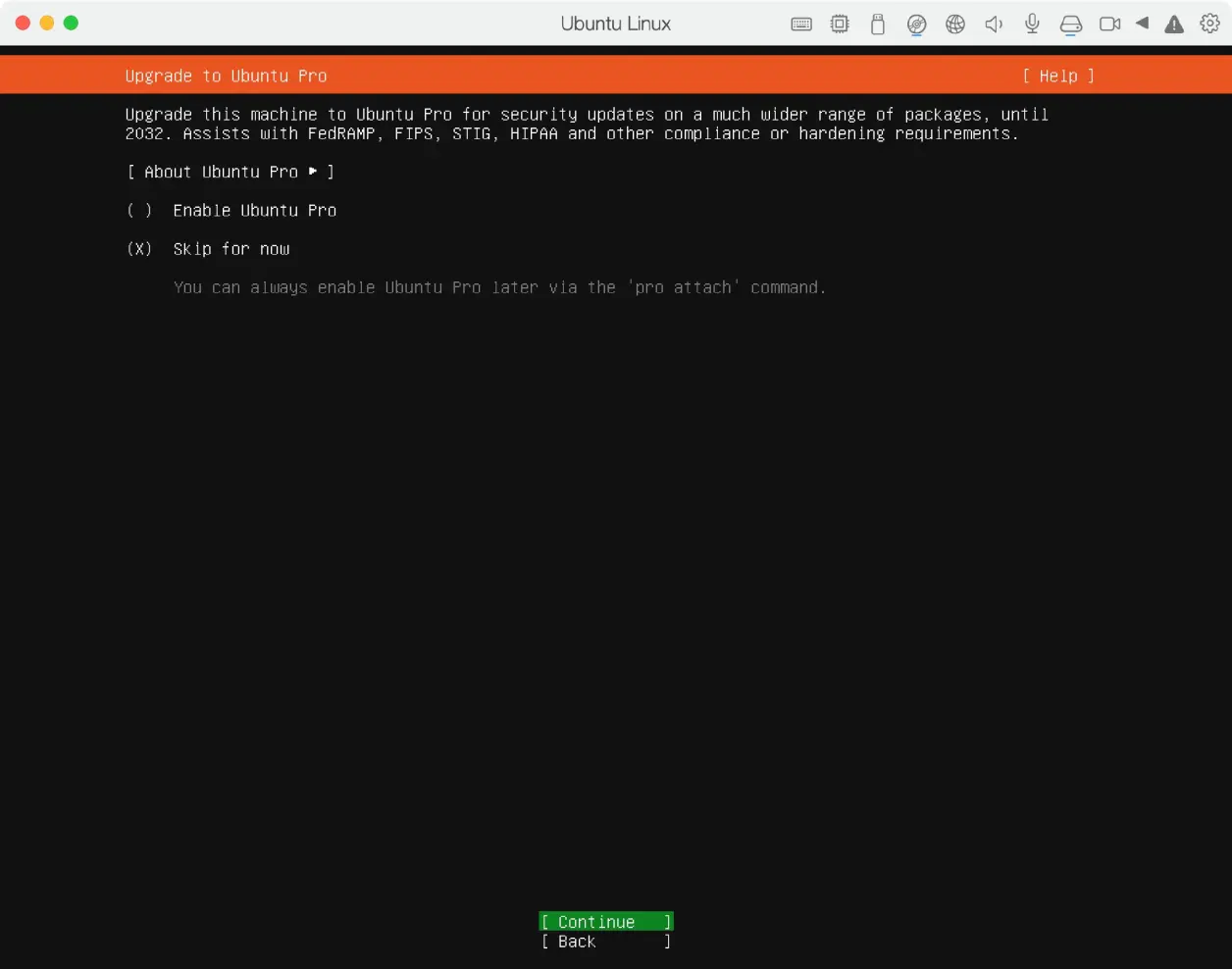Open the USB device icon
Image resolution: width=1232 pixels, height=969 pixels.
[x=878, y=24]
